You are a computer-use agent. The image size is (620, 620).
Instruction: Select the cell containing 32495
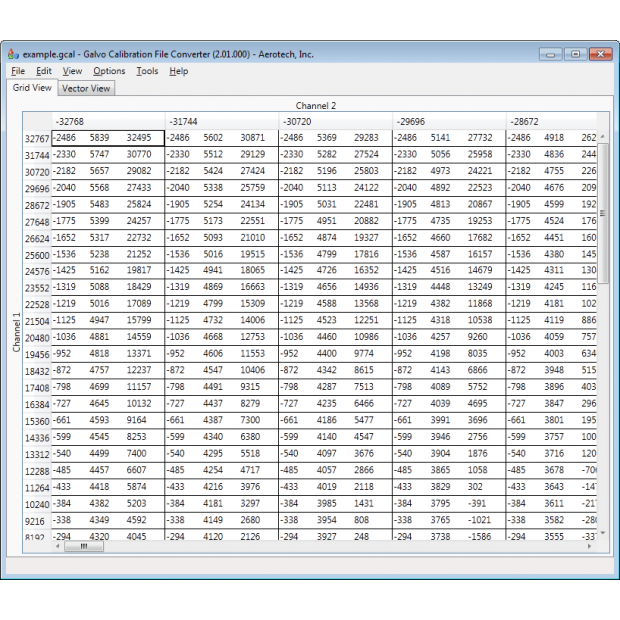point(139,138)
